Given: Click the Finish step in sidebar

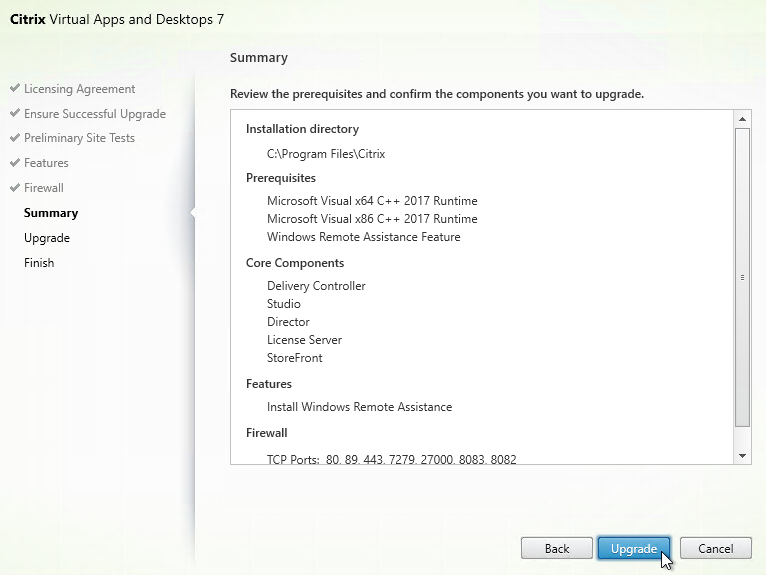Looking at the screenshot, I should pyautogui.click(x=39, y=263).
